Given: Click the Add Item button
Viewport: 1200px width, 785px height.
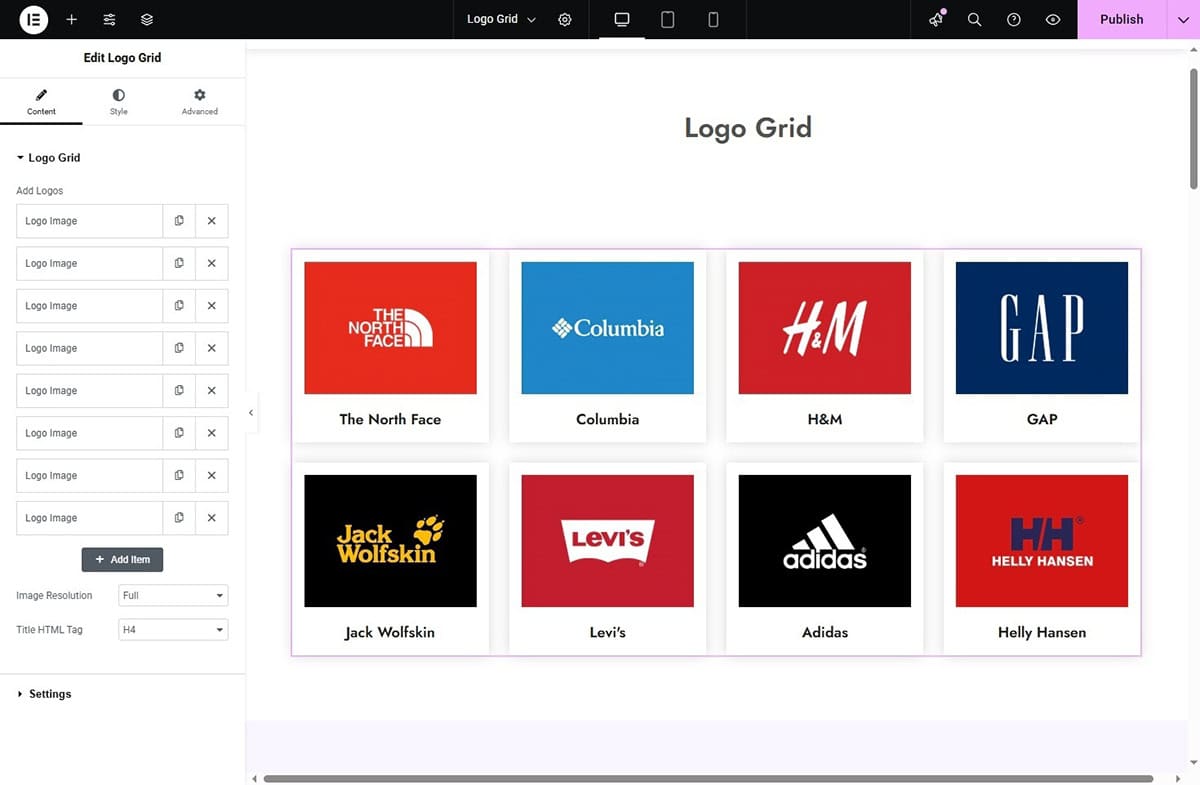Looking at the screenshot, I should tap(122, 560).
